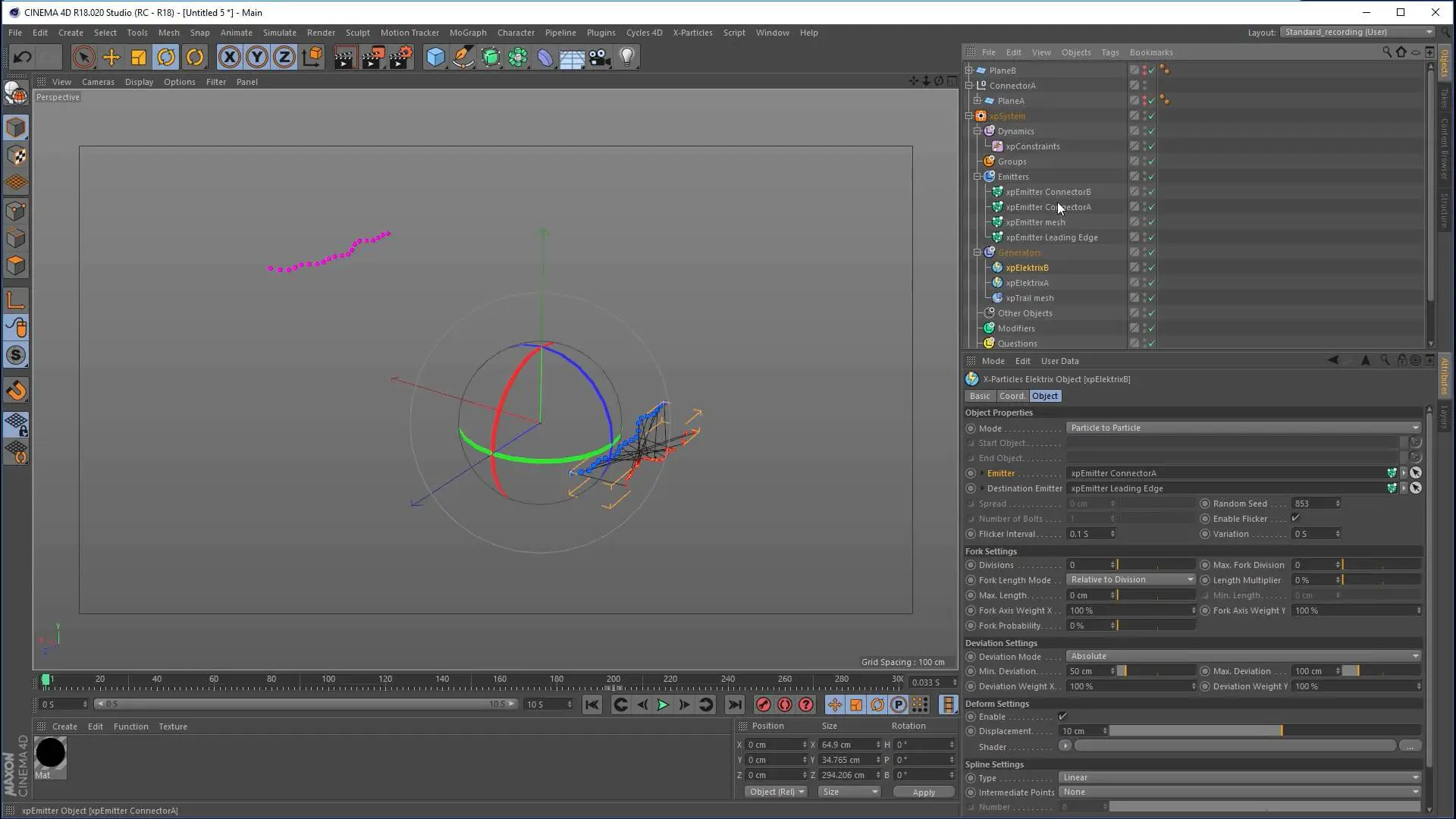
Task: Switch to the Coord. tab
Action: 1012,396
